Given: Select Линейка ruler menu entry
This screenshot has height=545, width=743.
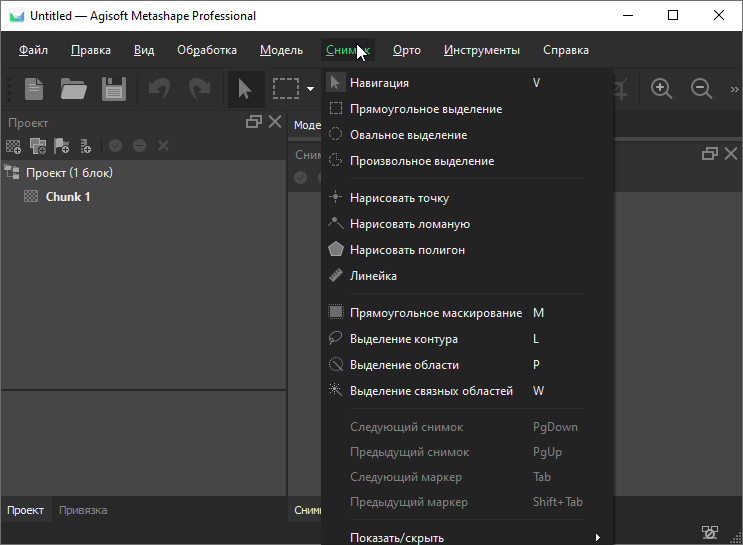Looking at the screenshot, I should point(373,276).
